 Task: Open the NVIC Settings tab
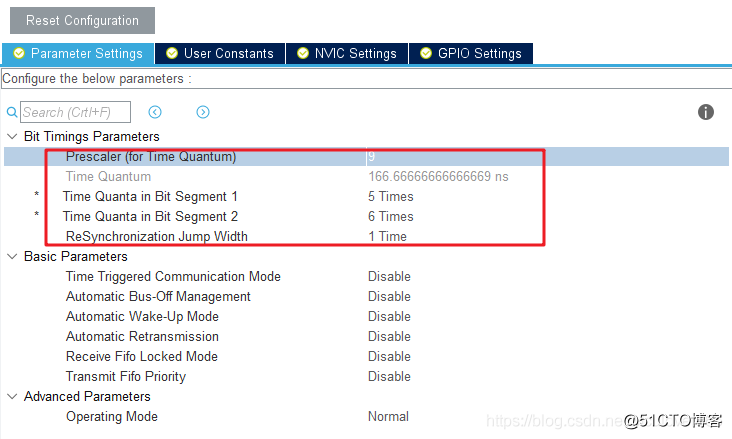(x=355, y=53)
